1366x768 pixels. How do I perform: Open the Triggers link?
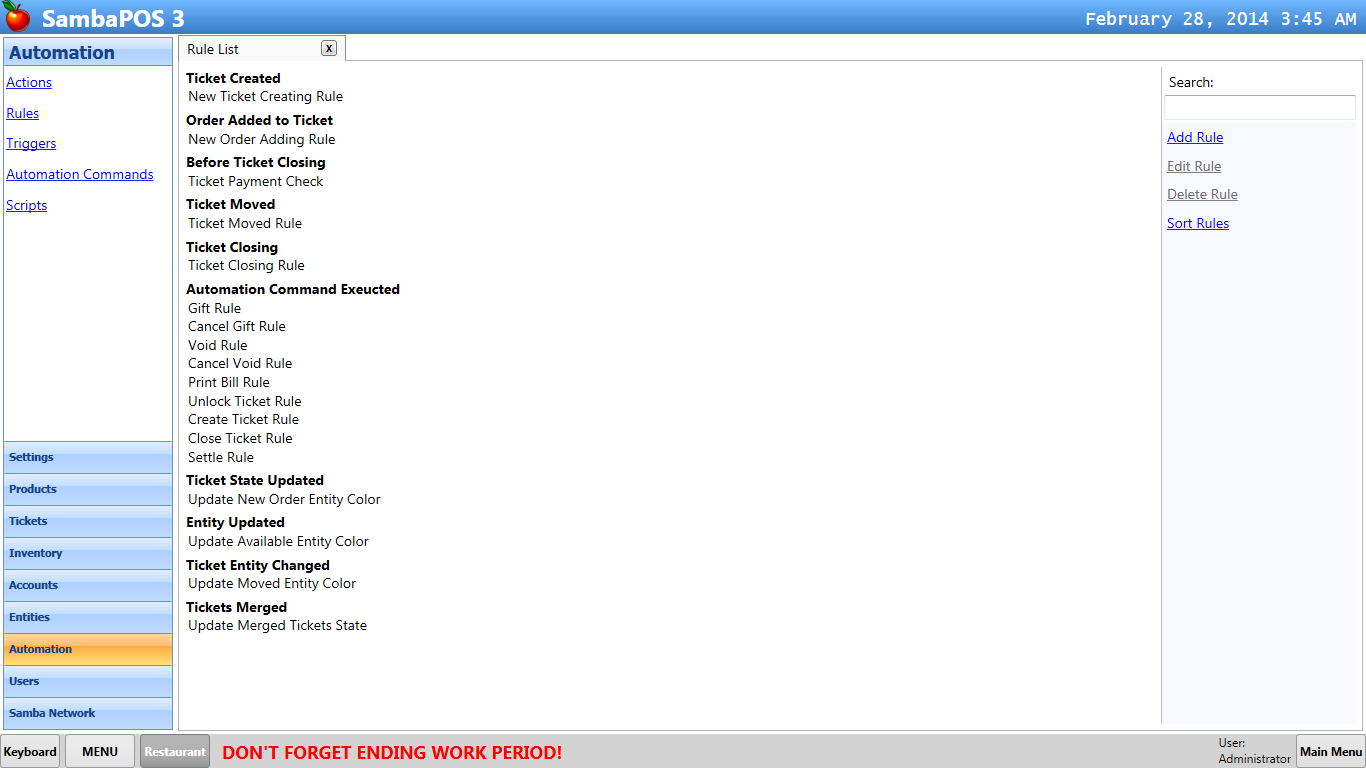click(31, 144)
